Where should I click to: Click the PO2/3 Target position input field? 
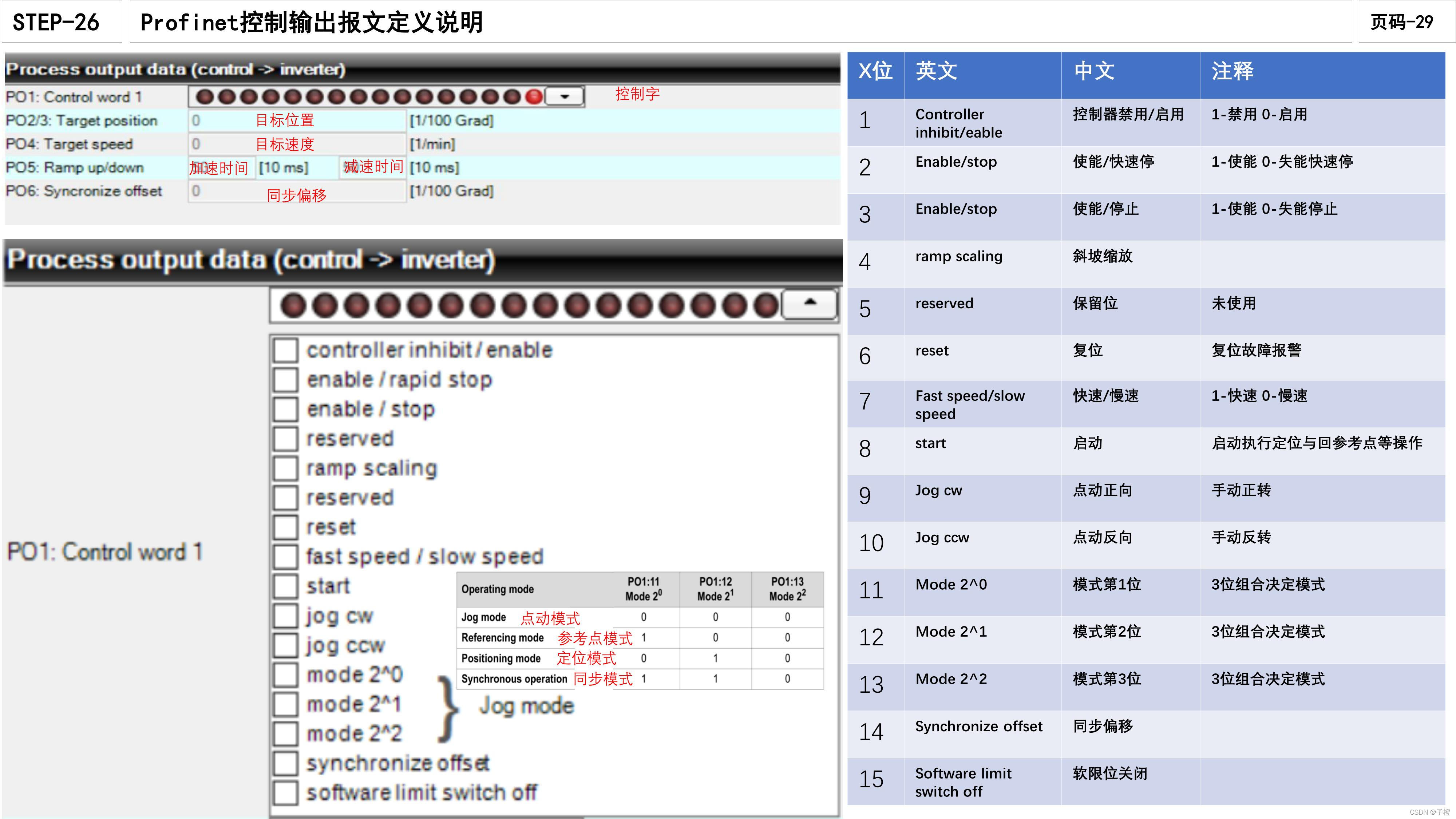point(297,120)
